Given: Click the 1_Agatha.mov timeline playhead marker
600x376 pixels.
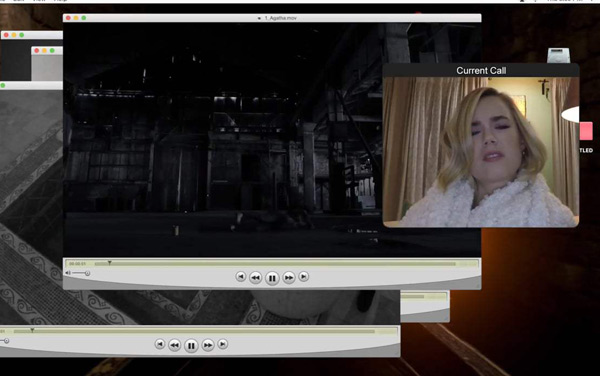Looking at the screenshot, I should coord(109,263).
